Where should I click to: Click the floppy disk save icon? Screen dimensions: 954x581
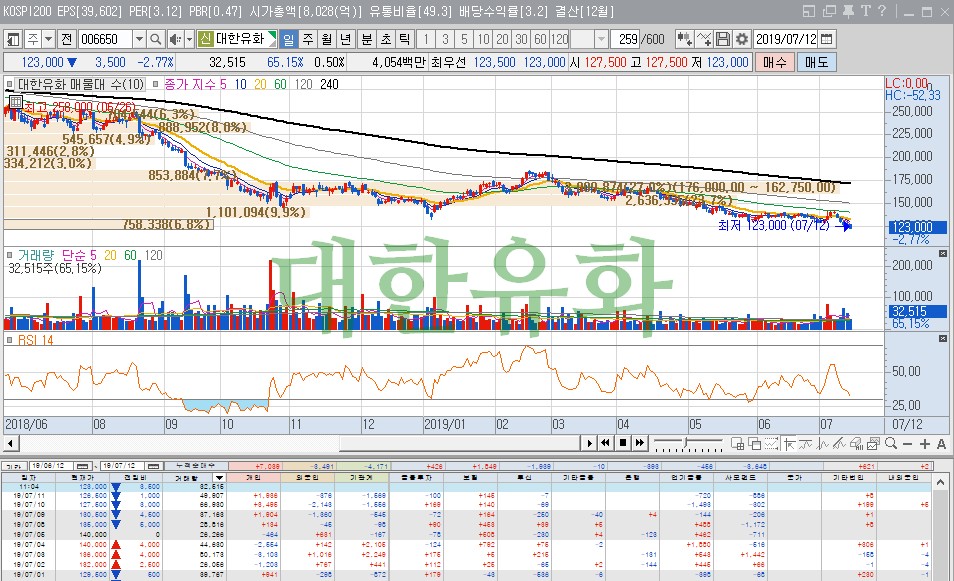(723, 40)
